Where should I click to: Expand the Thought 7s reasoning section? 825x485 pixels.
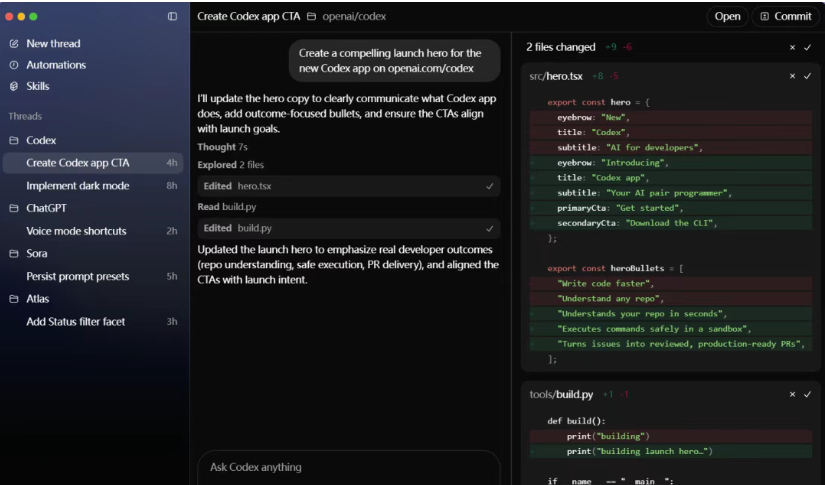[x=222, y=147]
